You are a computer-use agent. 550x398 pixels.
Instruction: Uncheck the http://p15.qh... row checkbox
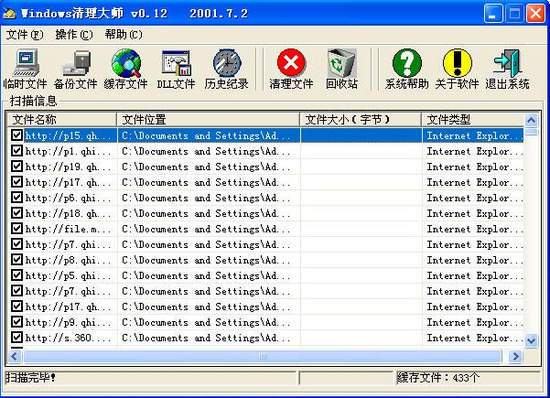coord(17,135)
